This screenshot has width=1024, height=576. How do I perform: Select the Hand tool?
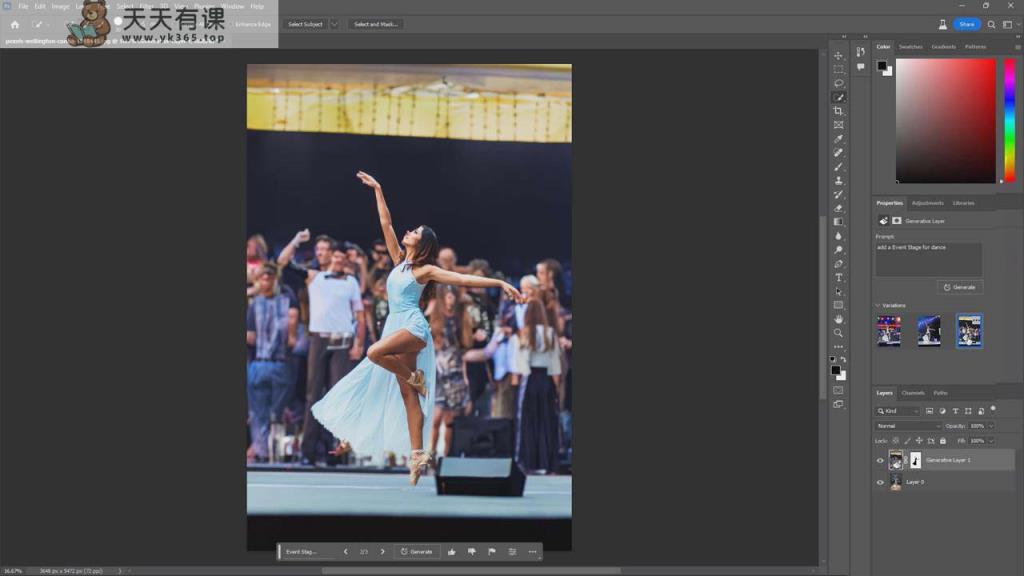coord(839,319)
